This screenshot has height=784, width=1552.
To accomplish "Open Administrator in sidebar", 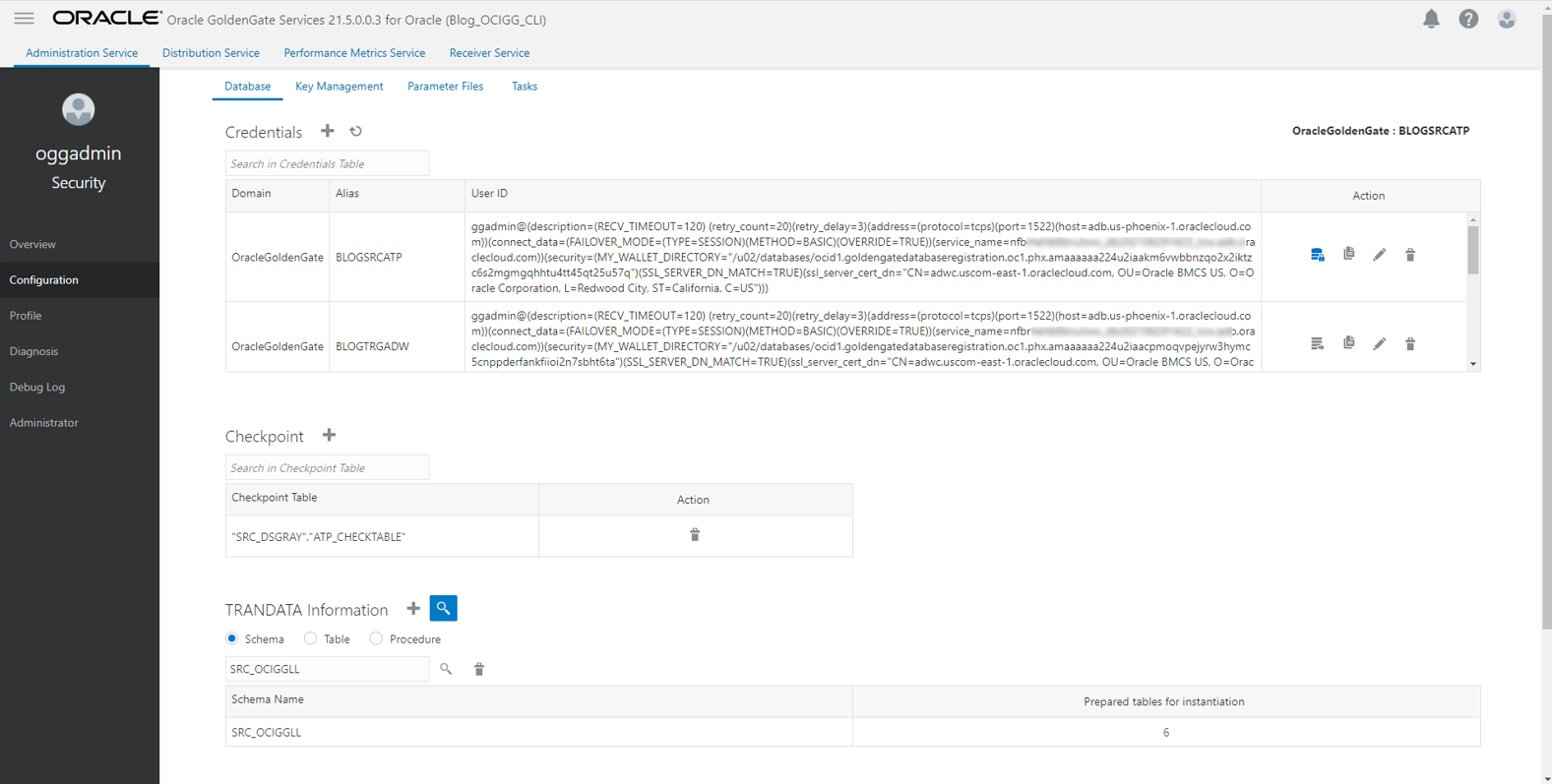I will (x=80, y=423).
